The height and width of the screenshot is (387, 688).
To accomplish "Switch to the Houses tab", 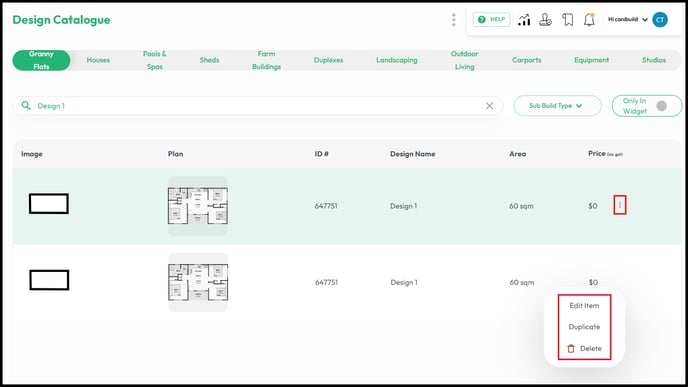I will point(98,60).
